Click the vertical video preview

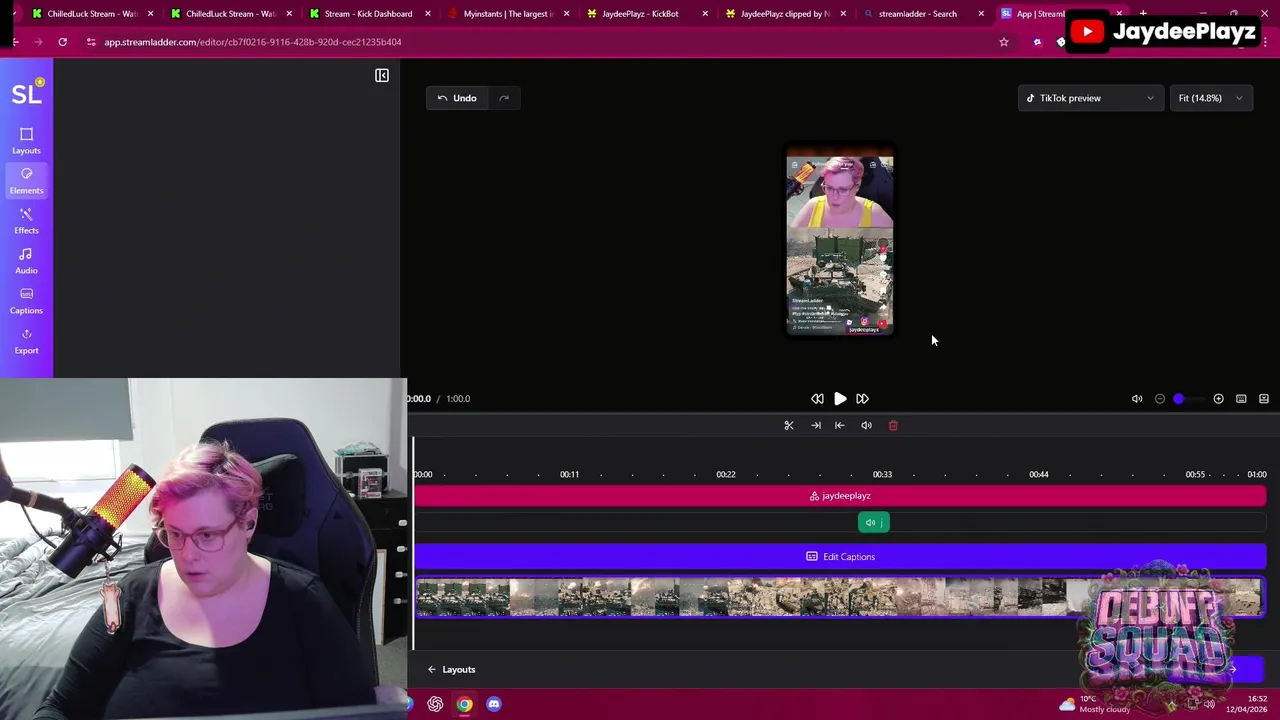pos(840,241)
